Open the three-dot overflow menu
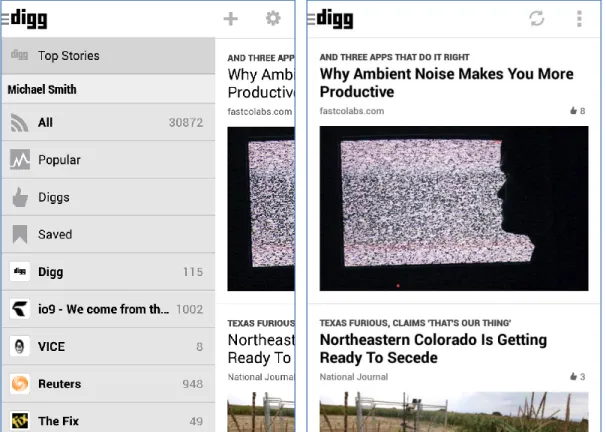Screen dimensions: 606x432 (x=579, y=19)
